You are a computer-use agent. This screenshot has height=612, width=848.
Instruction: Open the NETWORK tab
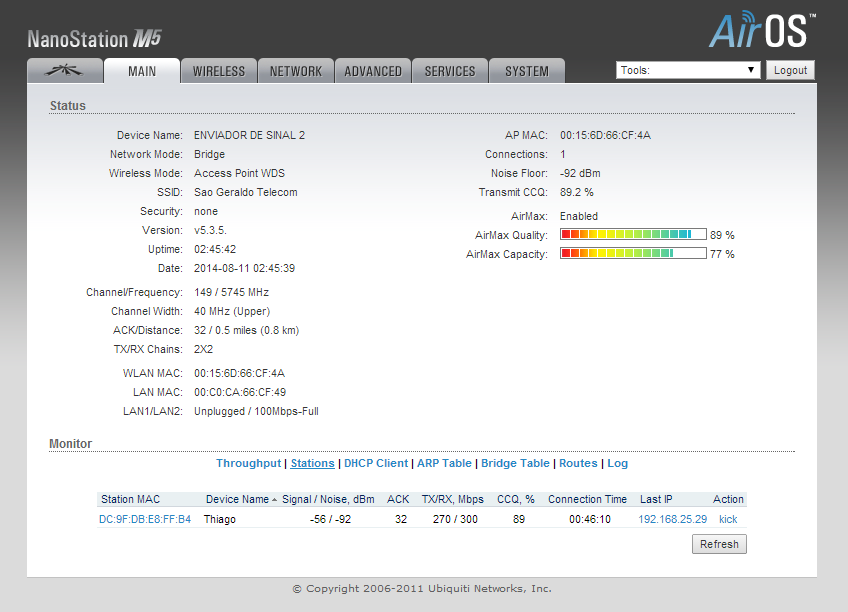pyautogui.click(x=295, y=71)
